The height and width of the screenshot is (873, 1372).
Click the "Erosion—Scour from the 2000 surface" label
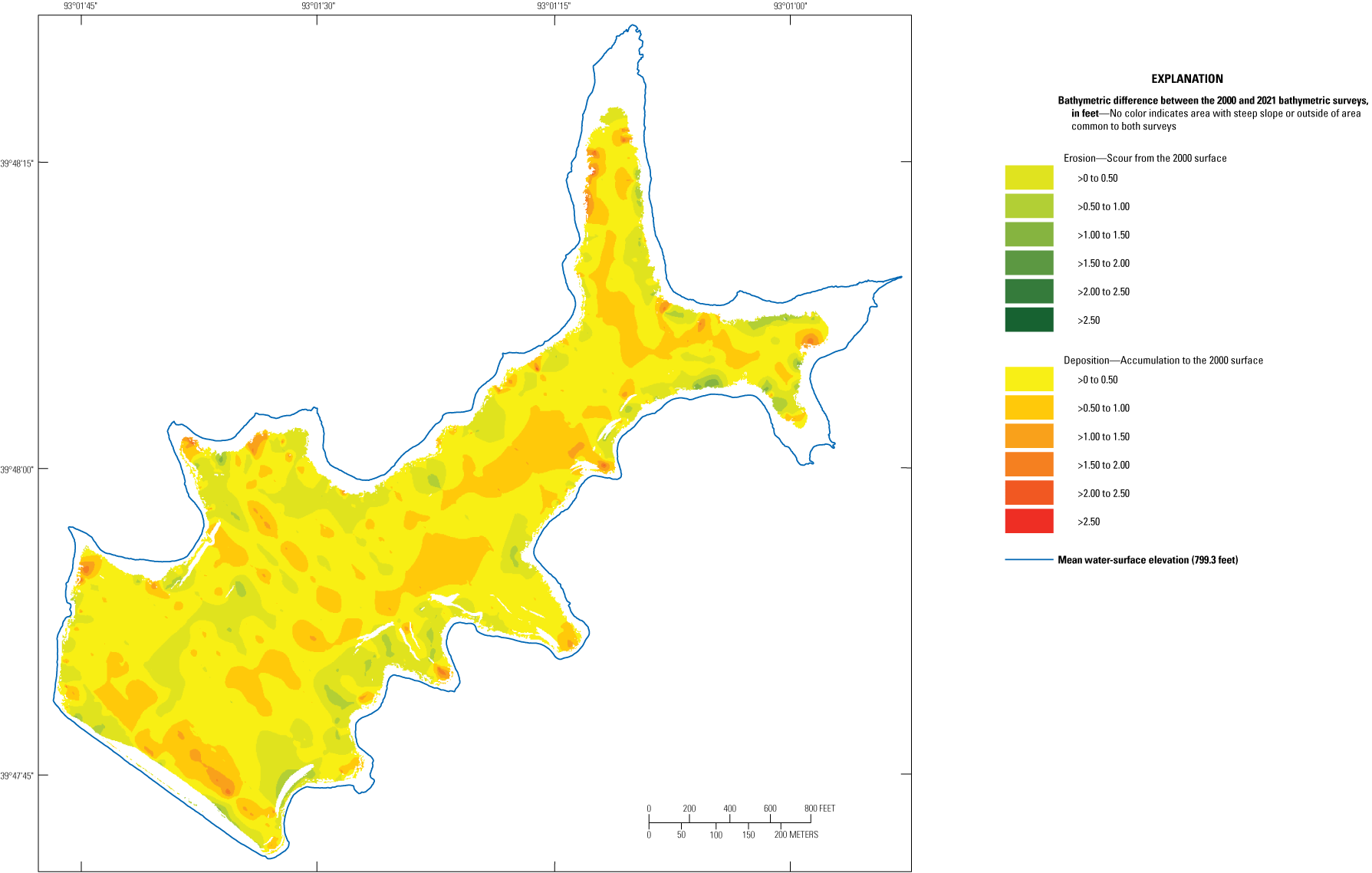click(x=1144, y=158)
